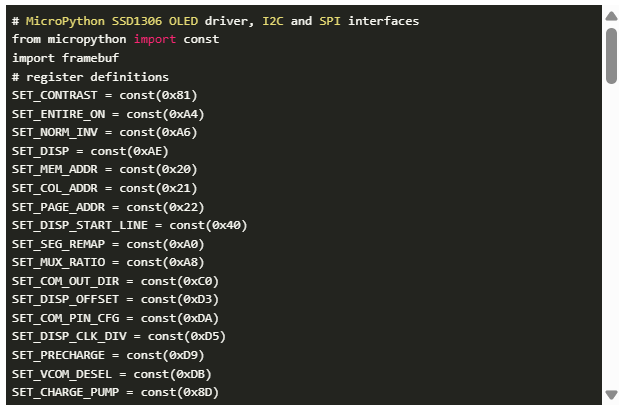
Task: Click on the SET_ENTIRE_ON definition
Action: (112, 114)
